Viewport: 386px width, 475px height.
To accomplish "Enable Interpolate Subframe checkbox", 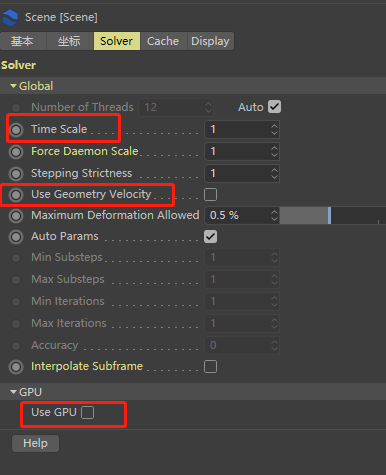I will (210, 366).
